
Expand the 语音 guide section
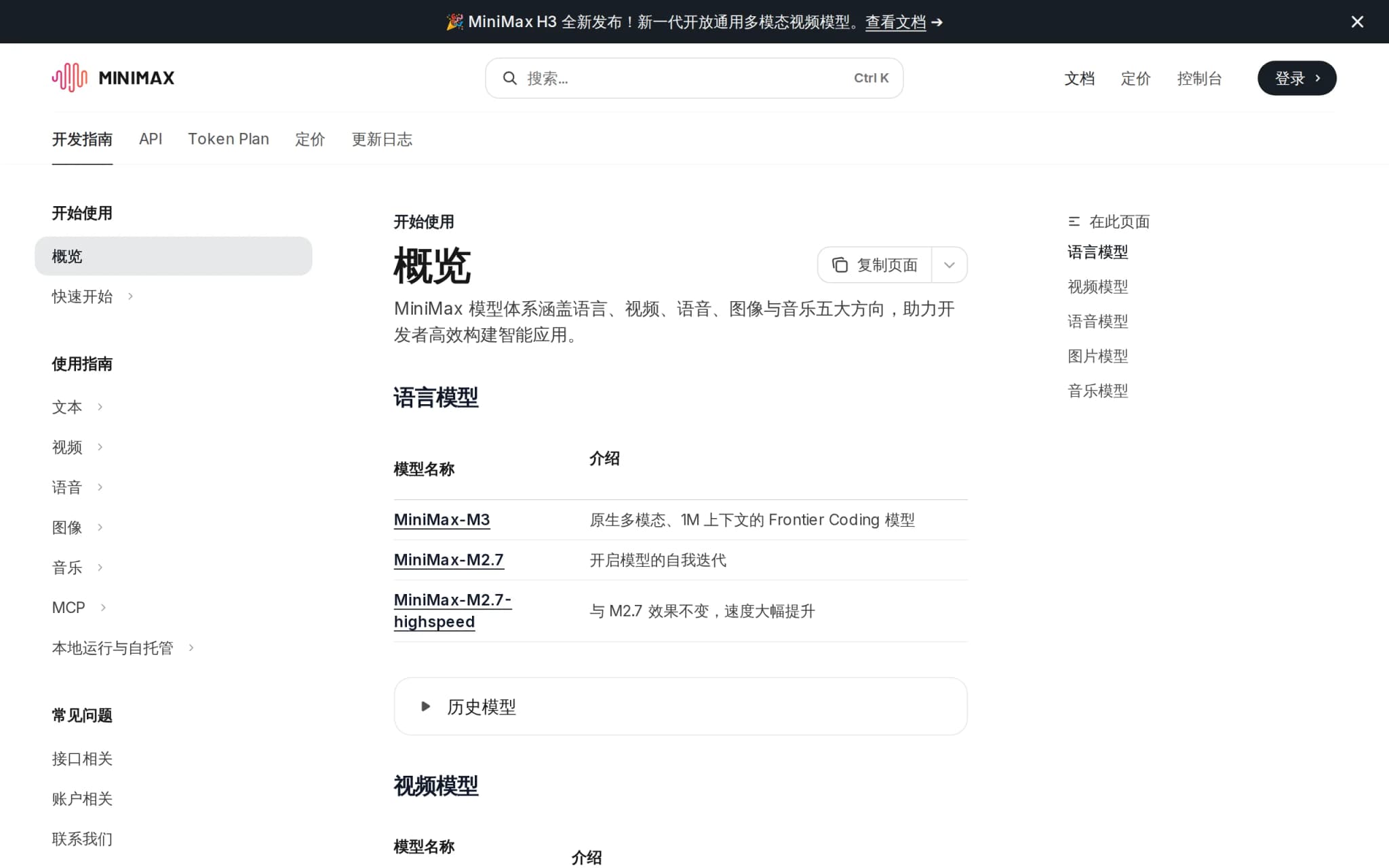[x=100, y=487]
